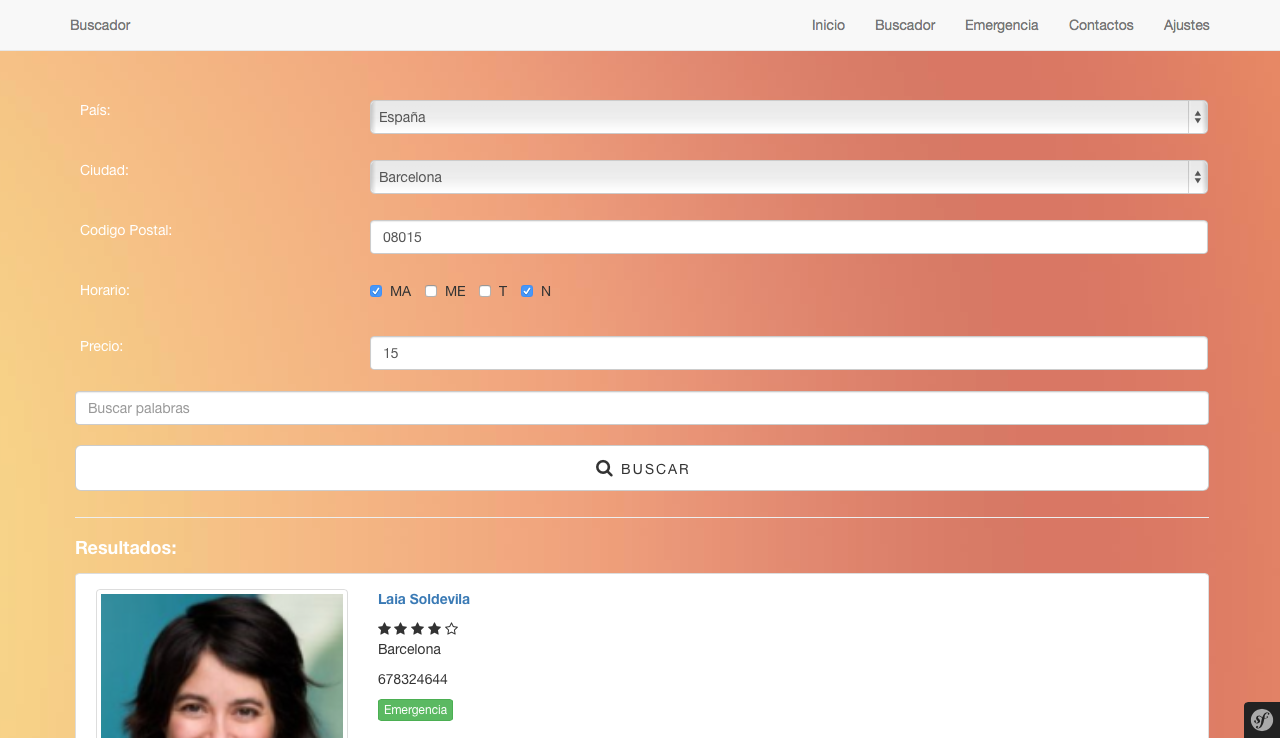
Task: Focus the Precio field with 15
Action: [789, 353]
